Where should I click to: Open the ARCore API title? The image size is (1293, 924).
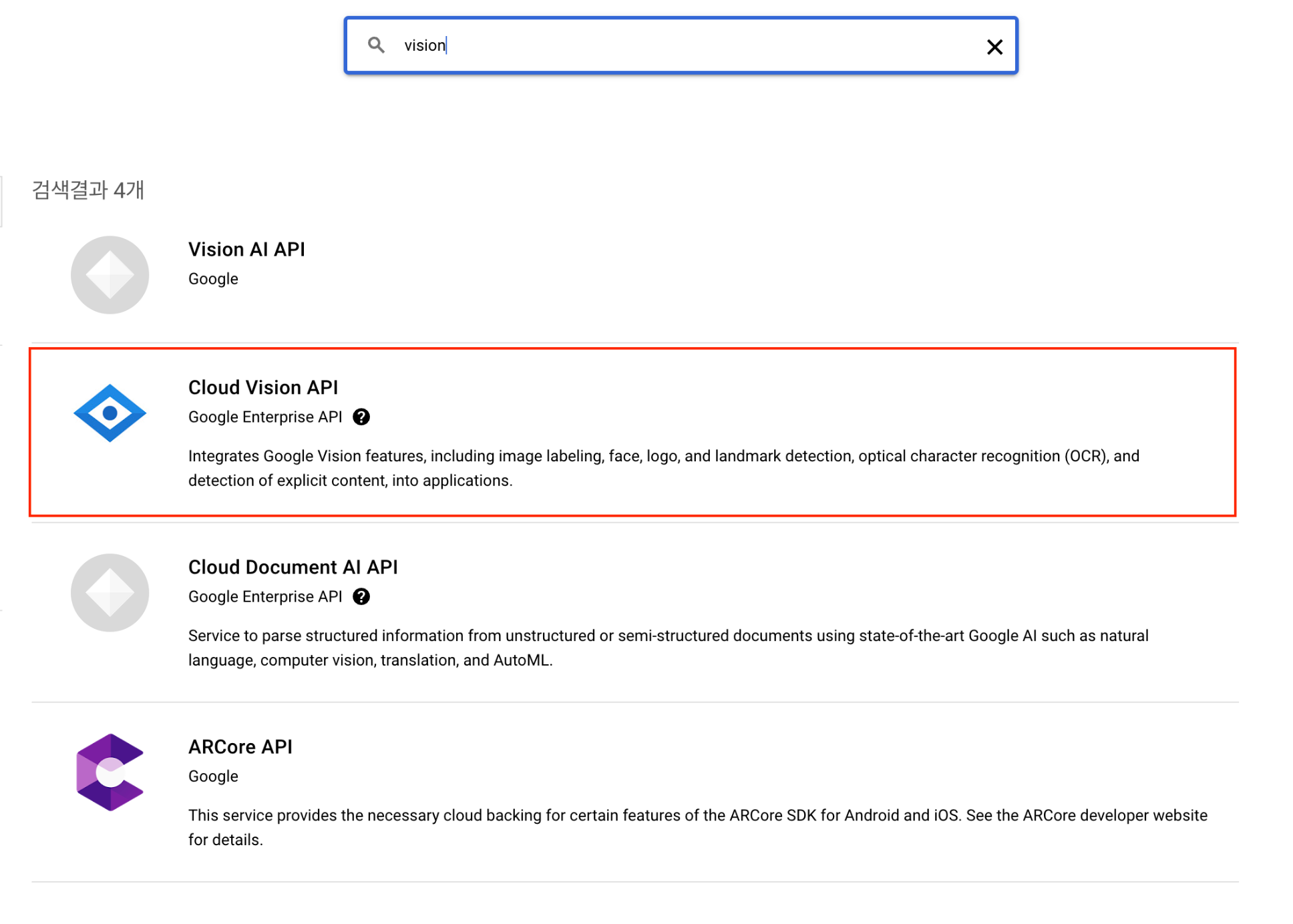(x=240, y=746)
